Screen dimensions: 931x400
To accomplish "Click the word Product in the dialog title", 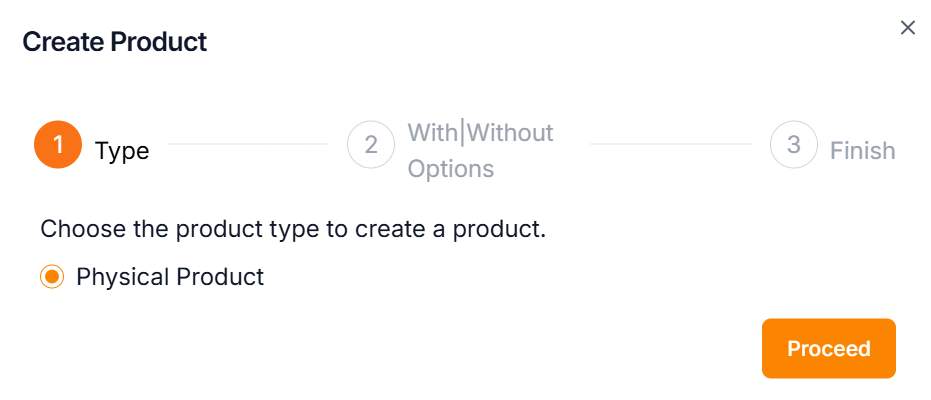I will point(160,42).
